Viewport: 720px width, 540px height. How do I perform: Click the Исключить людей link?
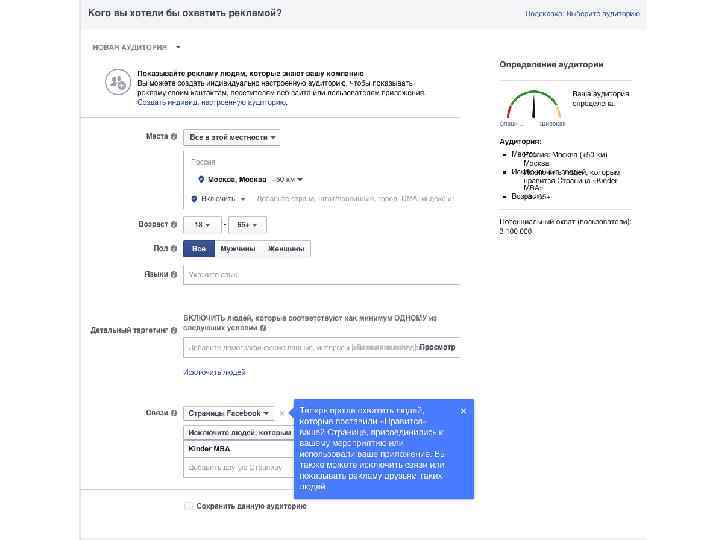point(214,372)
